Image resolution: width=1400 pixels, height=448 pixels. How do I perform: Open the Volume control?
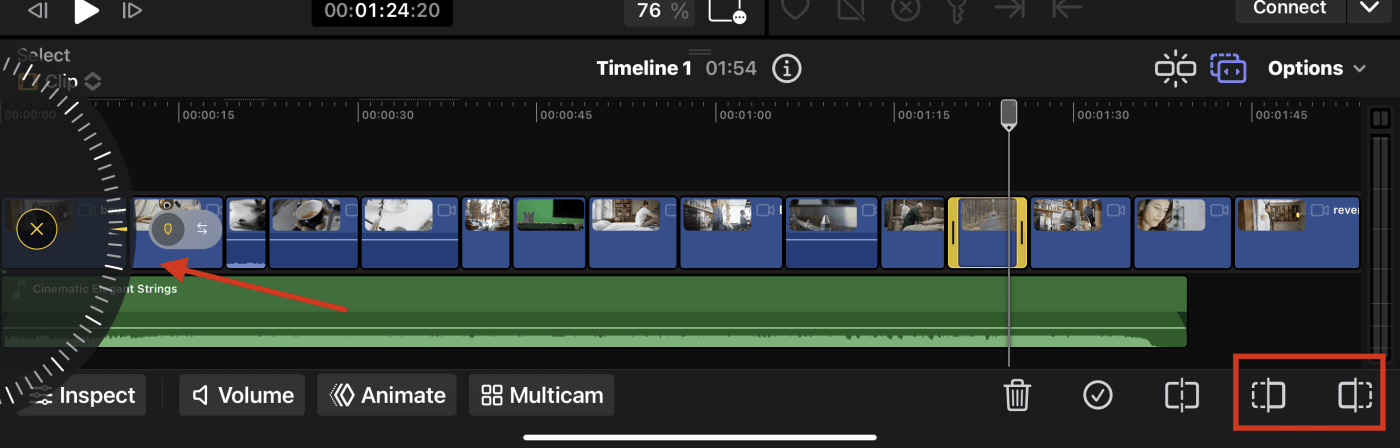coord(244,395)
